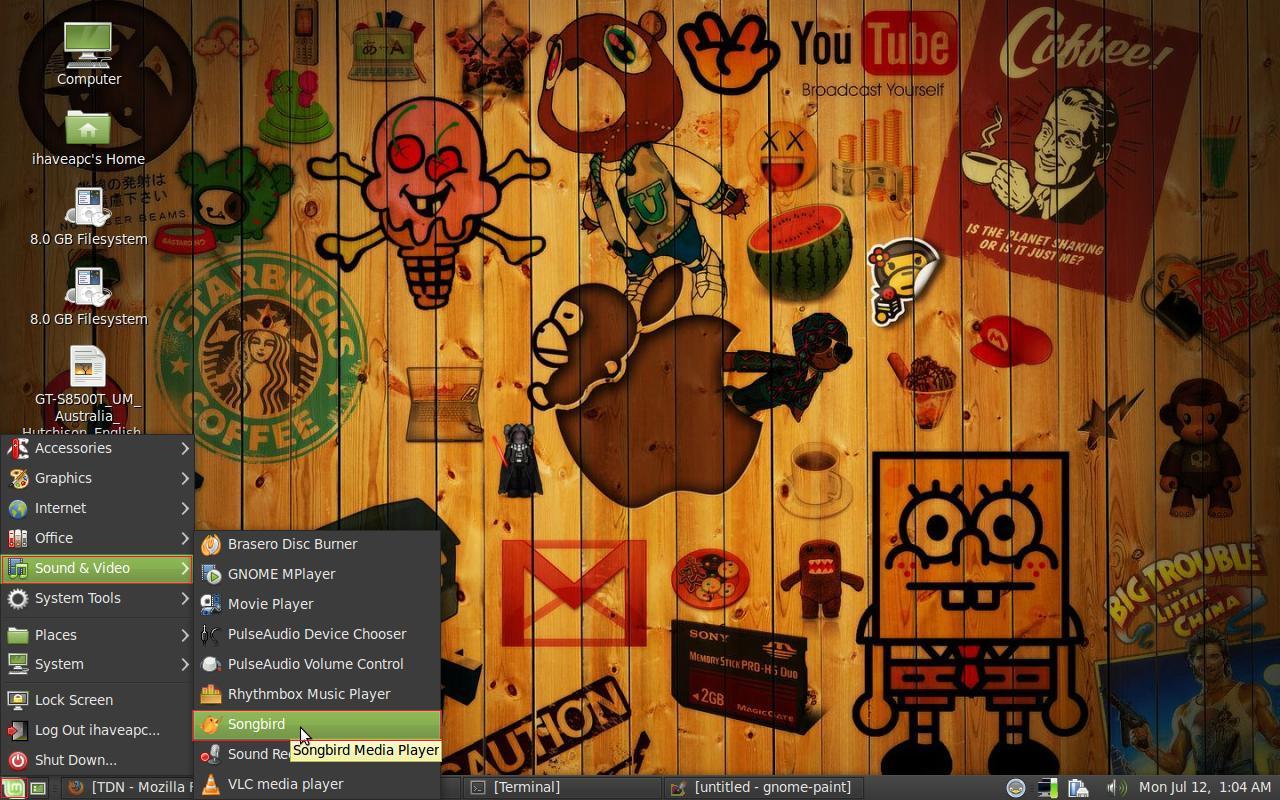Image resolution: width=1280 pixels, height=800 pixels.
Task: Click the Internet globe icon
Action: pos(17,508)
